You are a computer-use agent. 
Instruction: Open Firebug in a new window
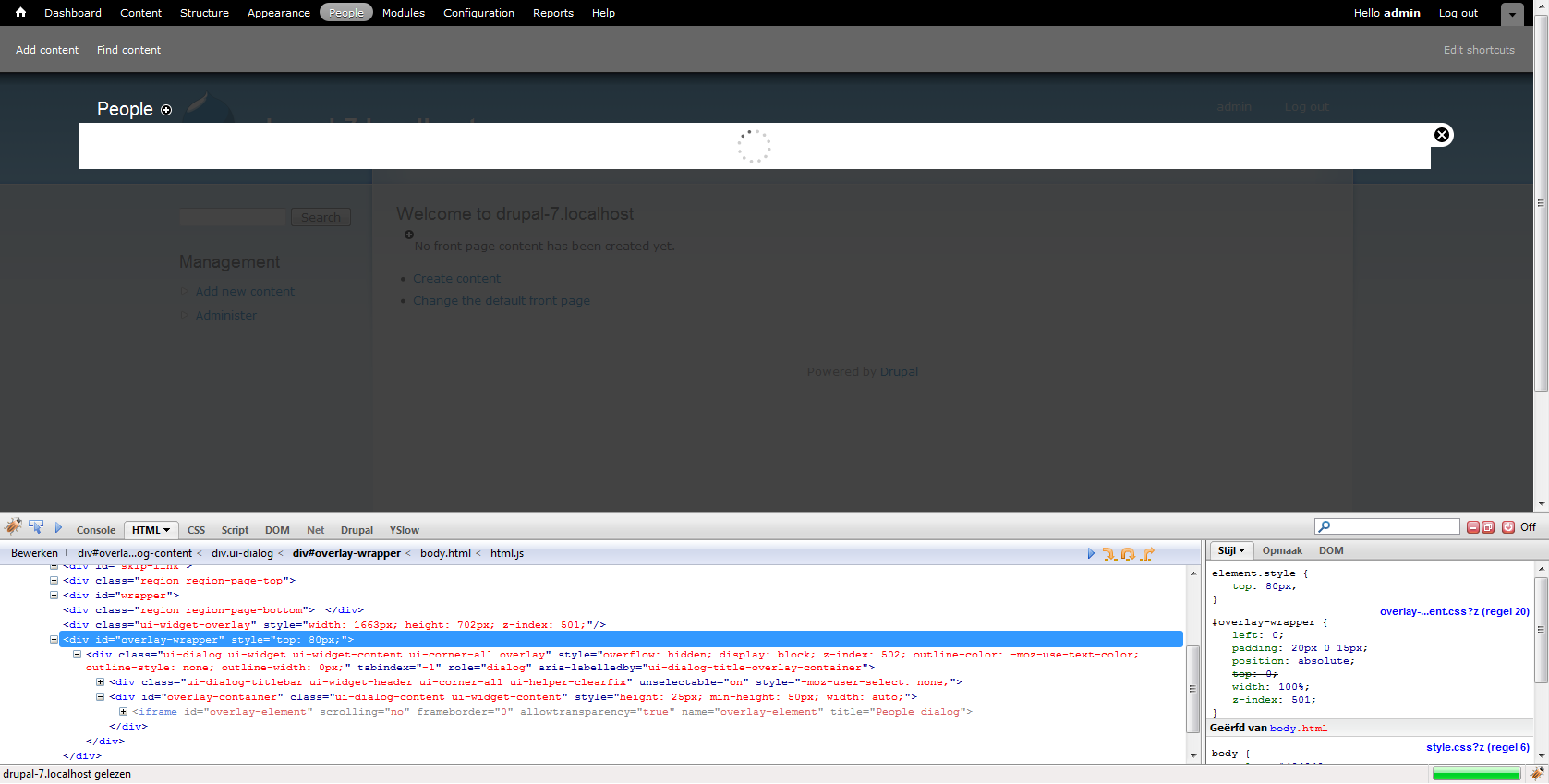[x=1488, y=527]
